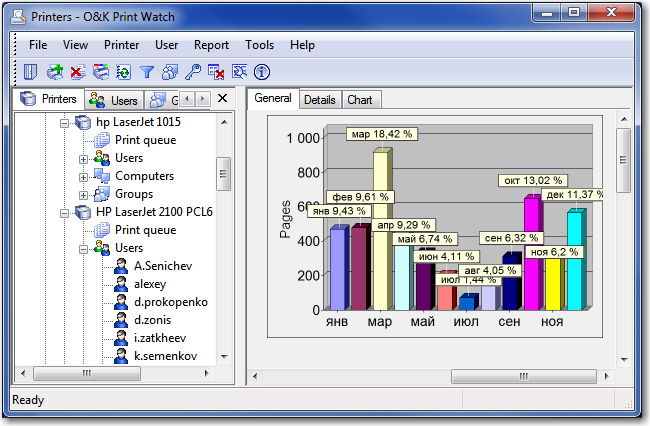Expand the Computers node
The width and height of the screenshot is (650, 426).
[83, 177]
